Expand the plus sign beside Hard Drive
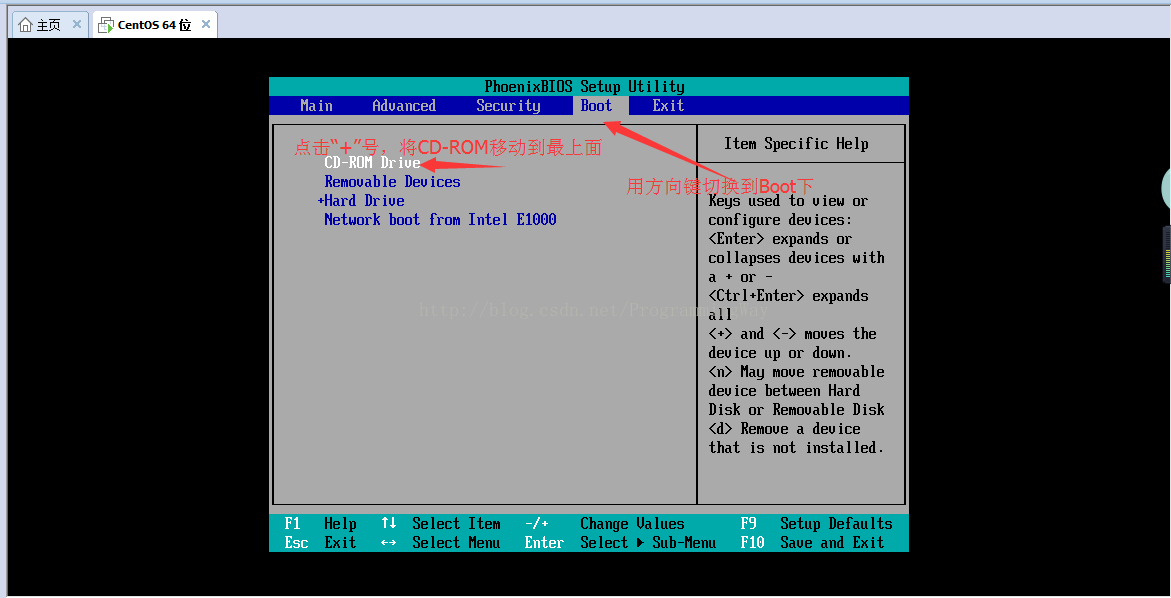Viewport: 1171px width, 598px height. point(321,201)
